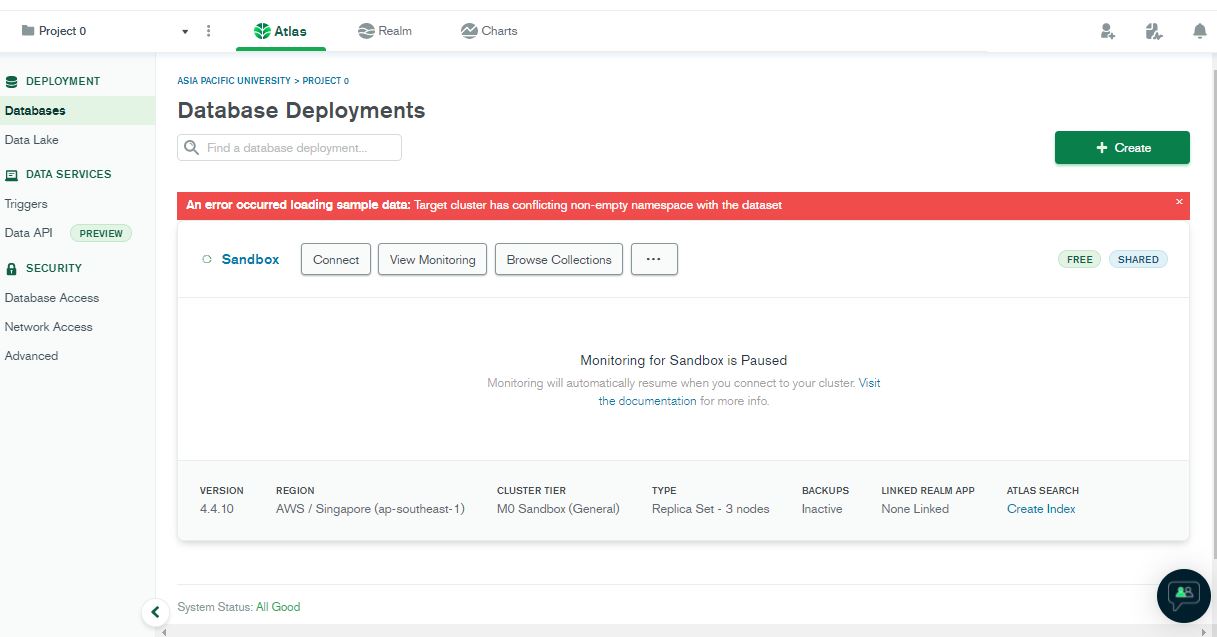Open the Triggers page
This screenshot has height=637, width=1217.
pos(25,203)
